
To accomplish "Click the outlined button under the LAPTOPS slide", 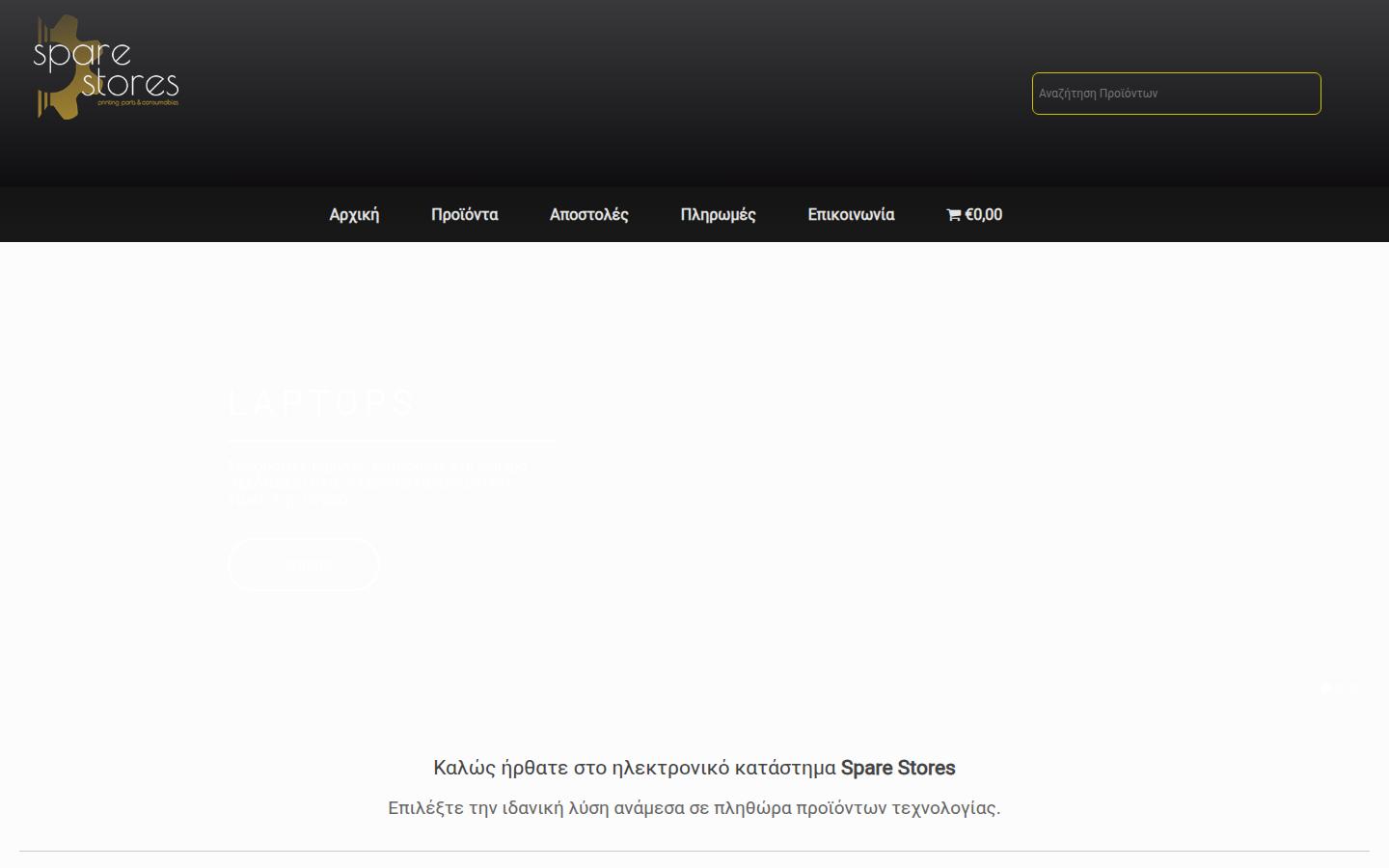I will point(304,564).
